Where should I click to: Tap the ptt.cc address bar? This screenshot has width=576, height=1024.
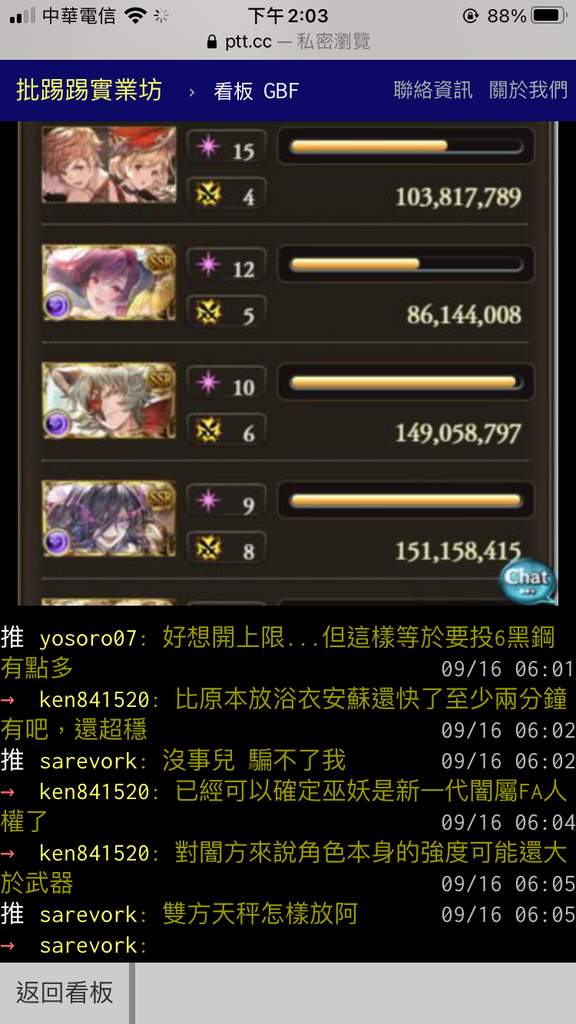(288, 42)
